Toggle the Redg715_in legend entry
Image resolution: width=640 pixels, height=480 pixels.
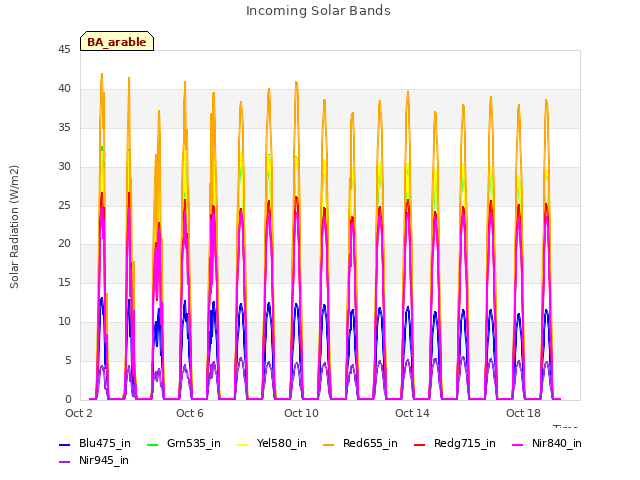pos(455,444)
